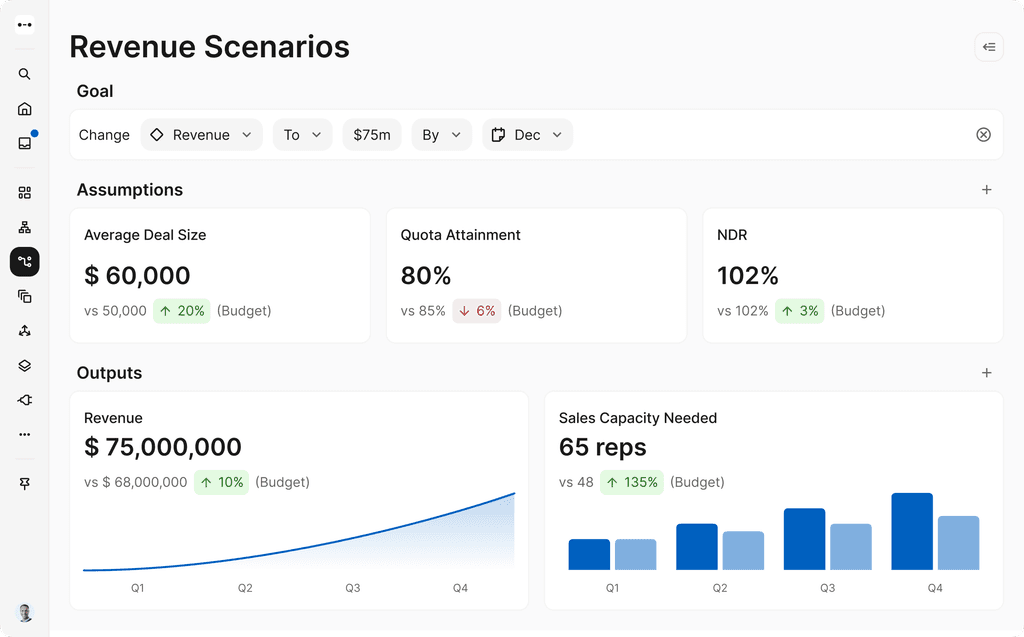1024x637 pixels.
Task: Open your profile avatar at sidebar bottom
Action: tap(25, 612)
